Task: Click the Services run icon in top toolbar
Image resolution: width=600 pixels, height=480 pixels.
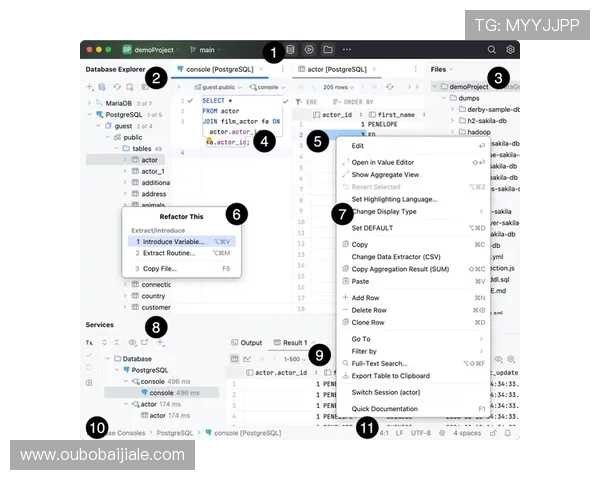Action: (x=309, y=49)
